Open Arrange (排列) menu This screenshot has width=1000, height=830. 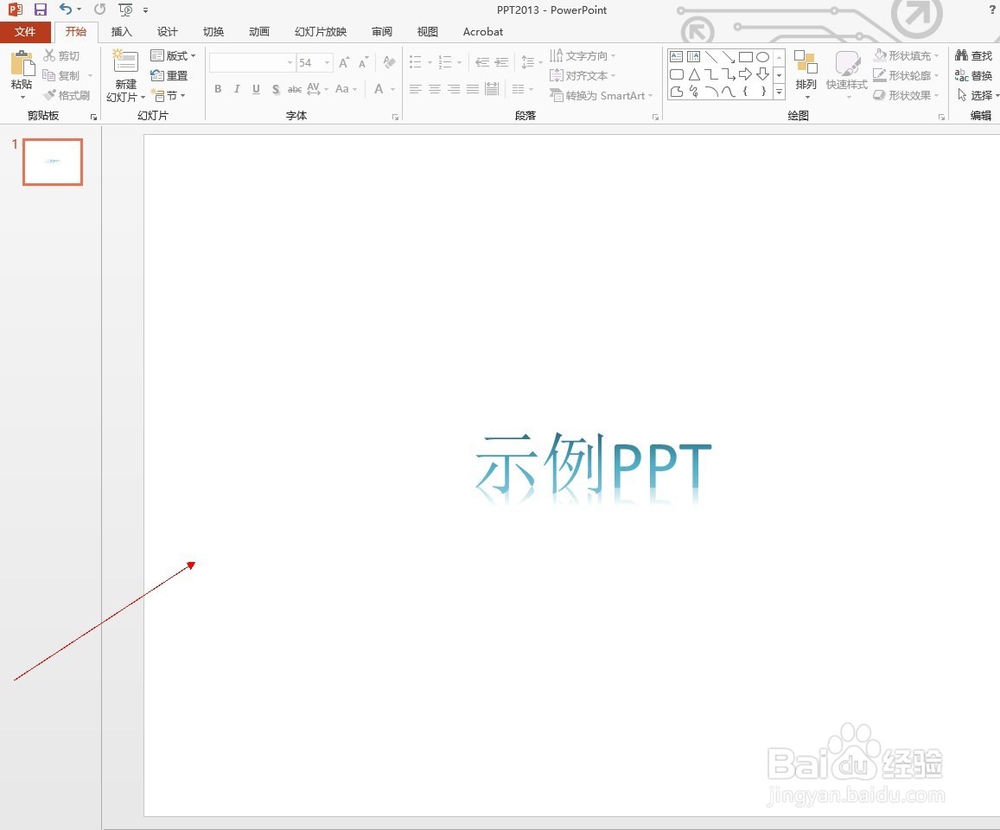pos(806,74)
